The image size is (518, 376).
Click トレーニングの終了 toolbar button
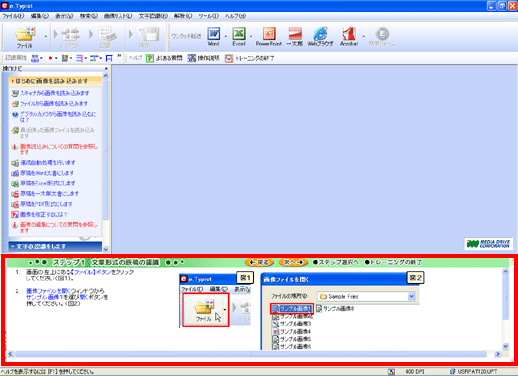pos(250,58)
